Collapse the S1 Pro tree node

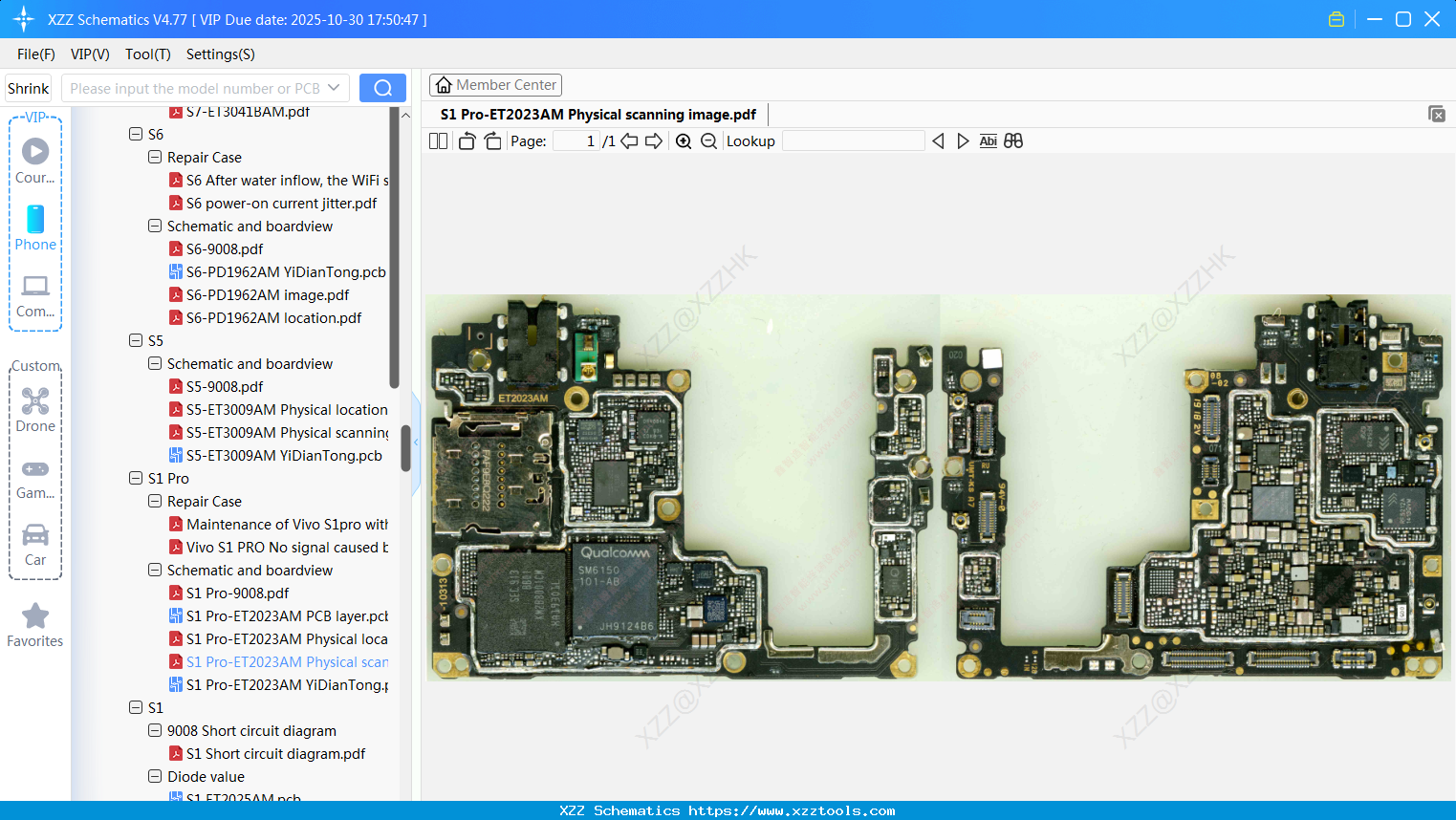click(136, 478)
